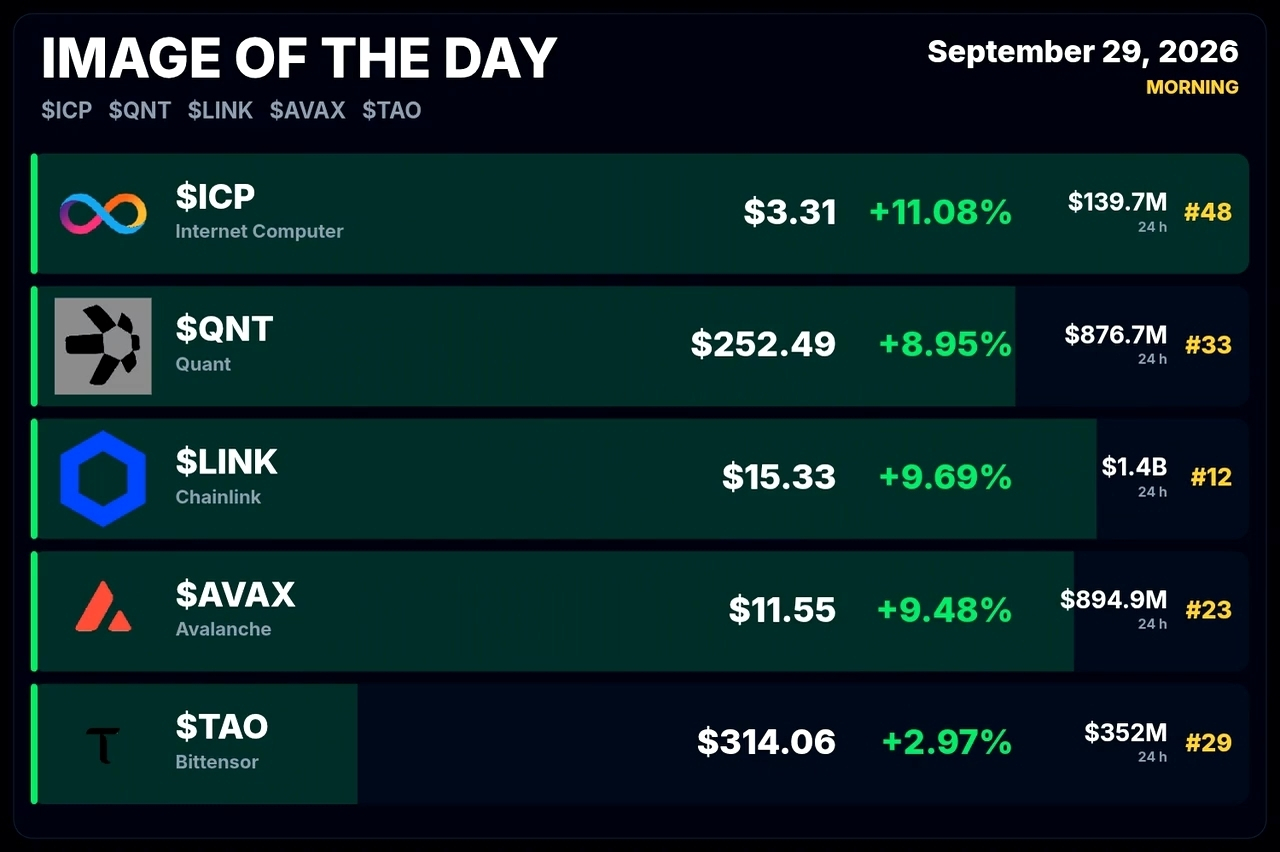Select the Chainlink hexagon logo
Image resolution: width=1280 pixels, height=852 pixels.
tap(103, 479)
